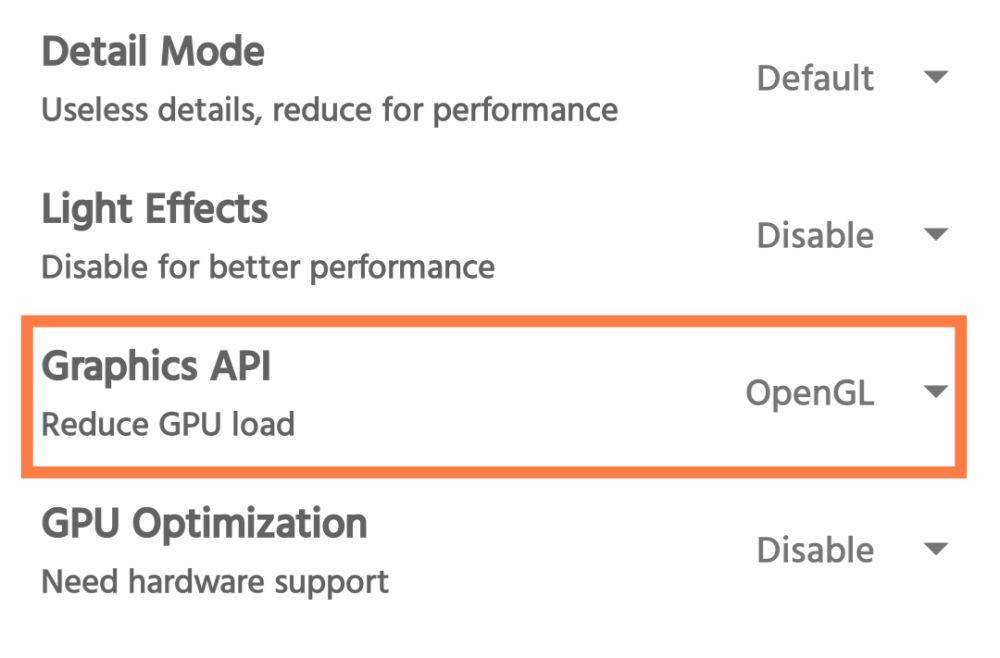Click the Disable value beside GPU Optimization

point(815,550)
